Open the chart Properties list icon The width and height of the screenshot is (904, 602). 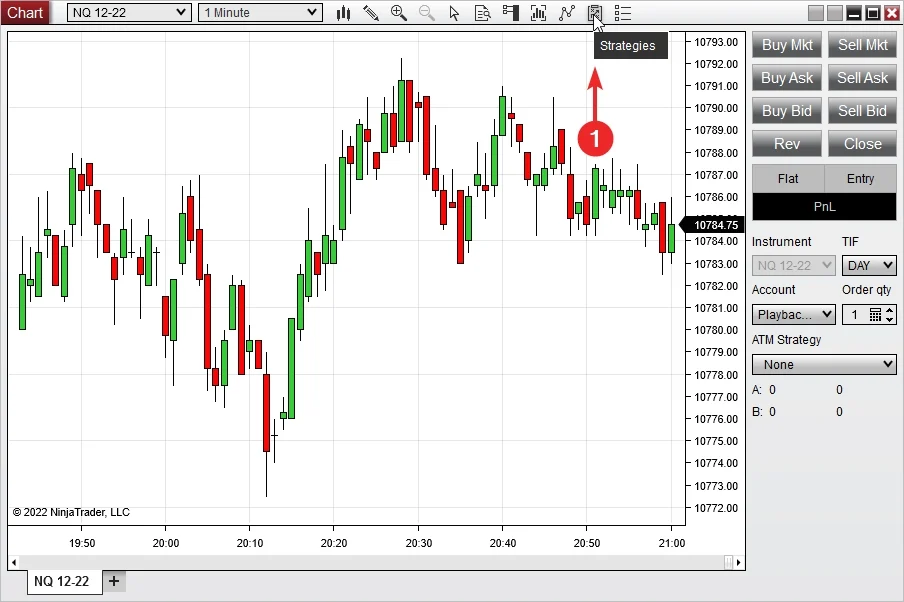tap(623, 13)
